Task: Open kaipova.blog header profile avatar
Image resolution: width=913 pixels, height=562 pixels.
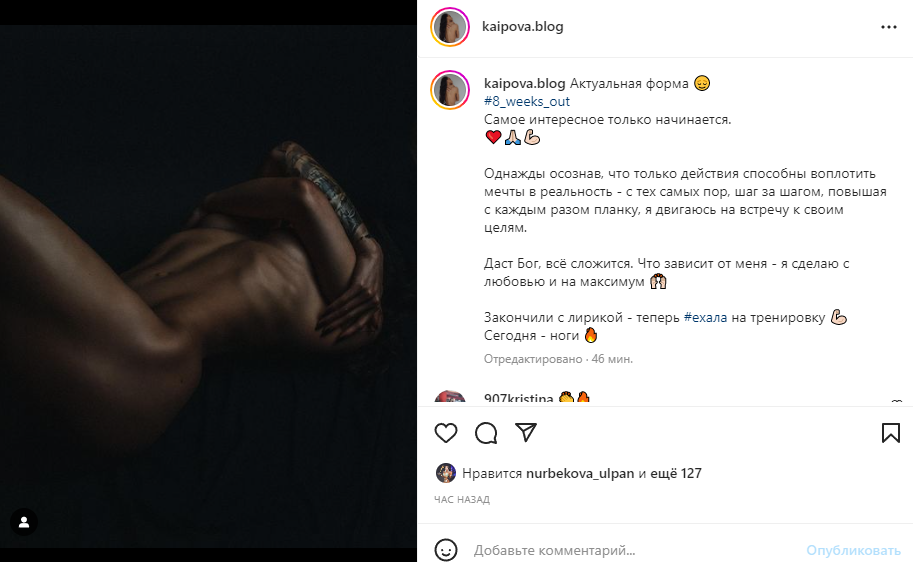Action: pos(449,27)
